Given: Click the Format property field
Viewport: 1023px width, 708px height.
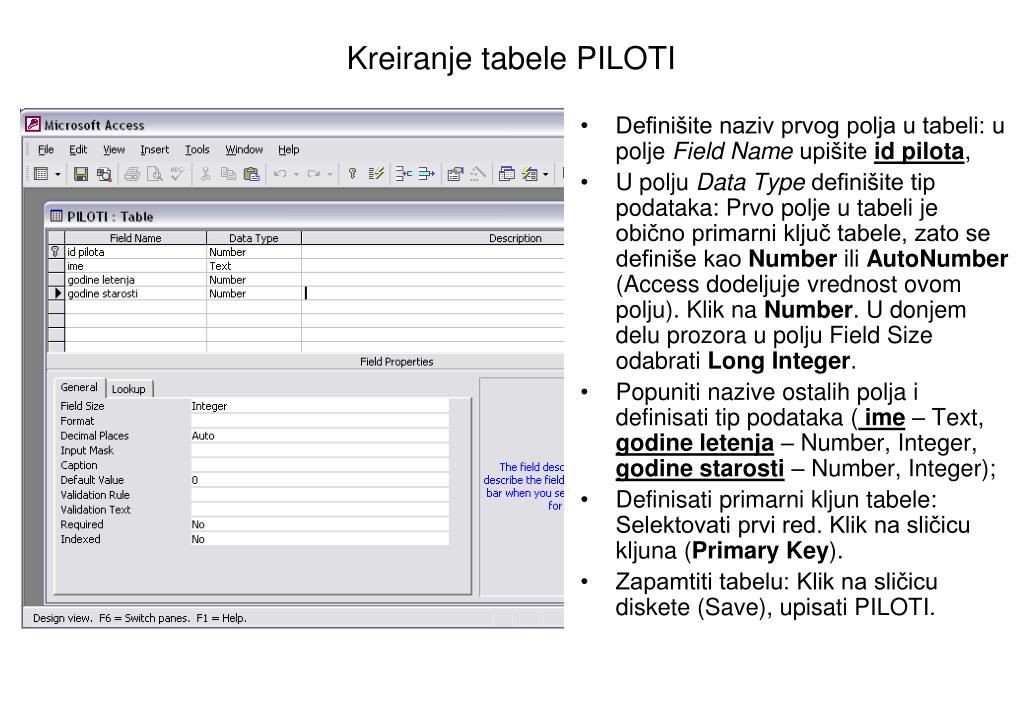Looking at the screenshot, I should (x=320, y=421).
